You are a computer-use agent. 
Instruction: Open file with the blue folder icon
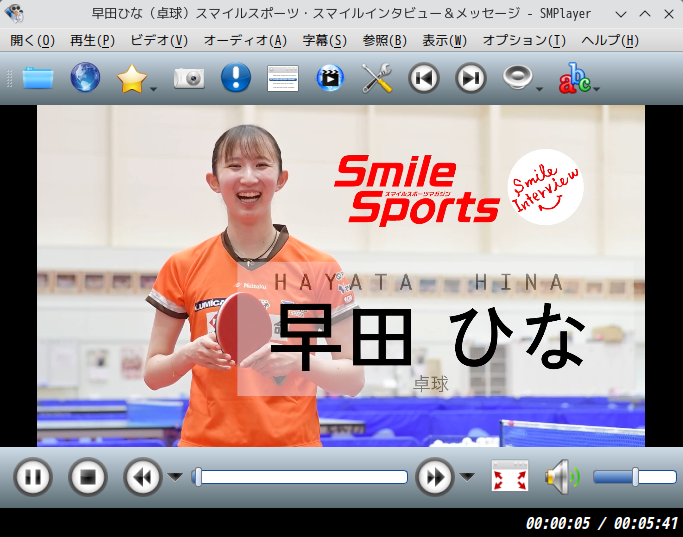pos(38,78)
